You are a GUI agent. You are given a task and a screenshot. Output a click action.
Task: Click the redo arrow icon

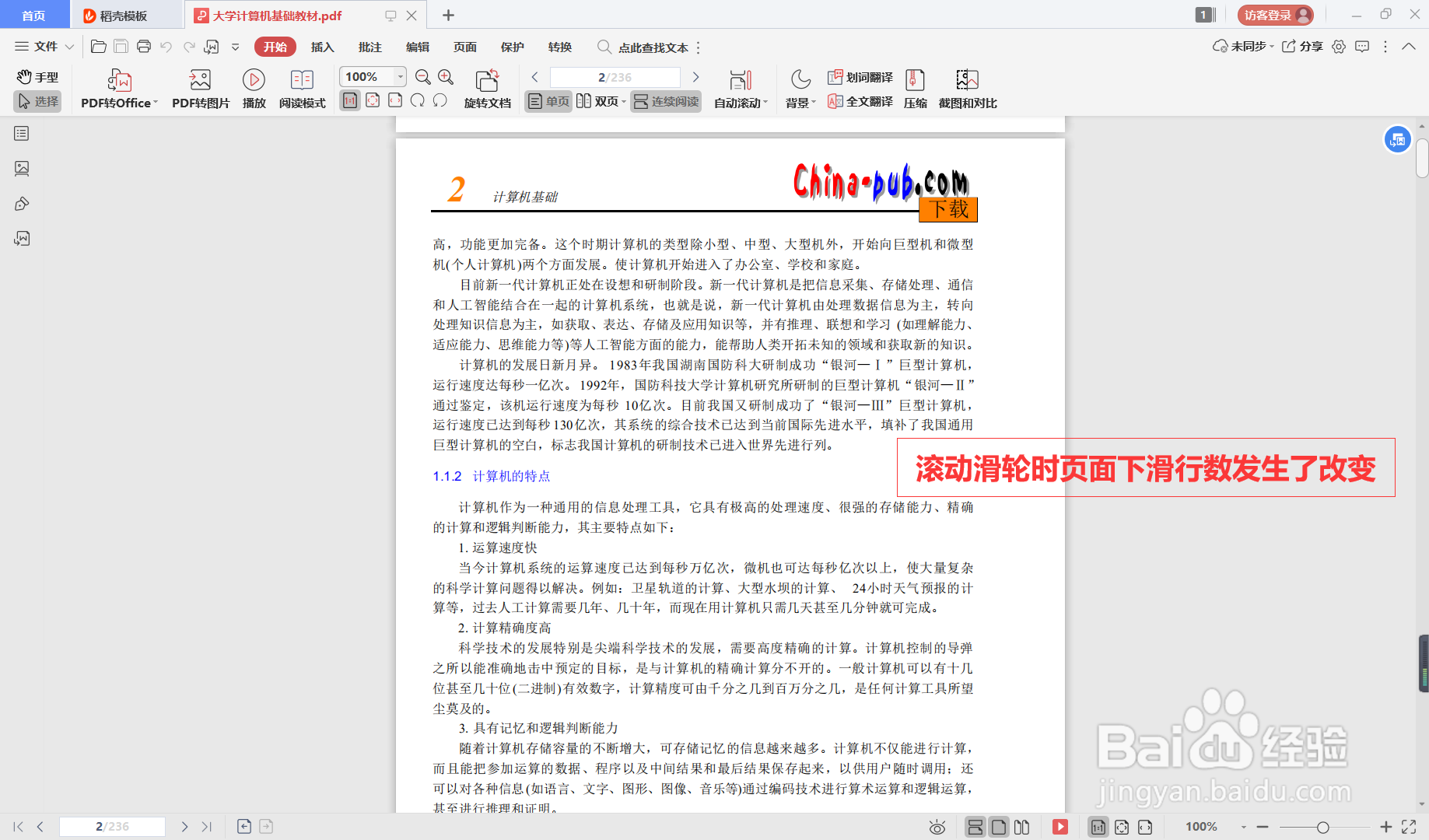click(189, 47)
